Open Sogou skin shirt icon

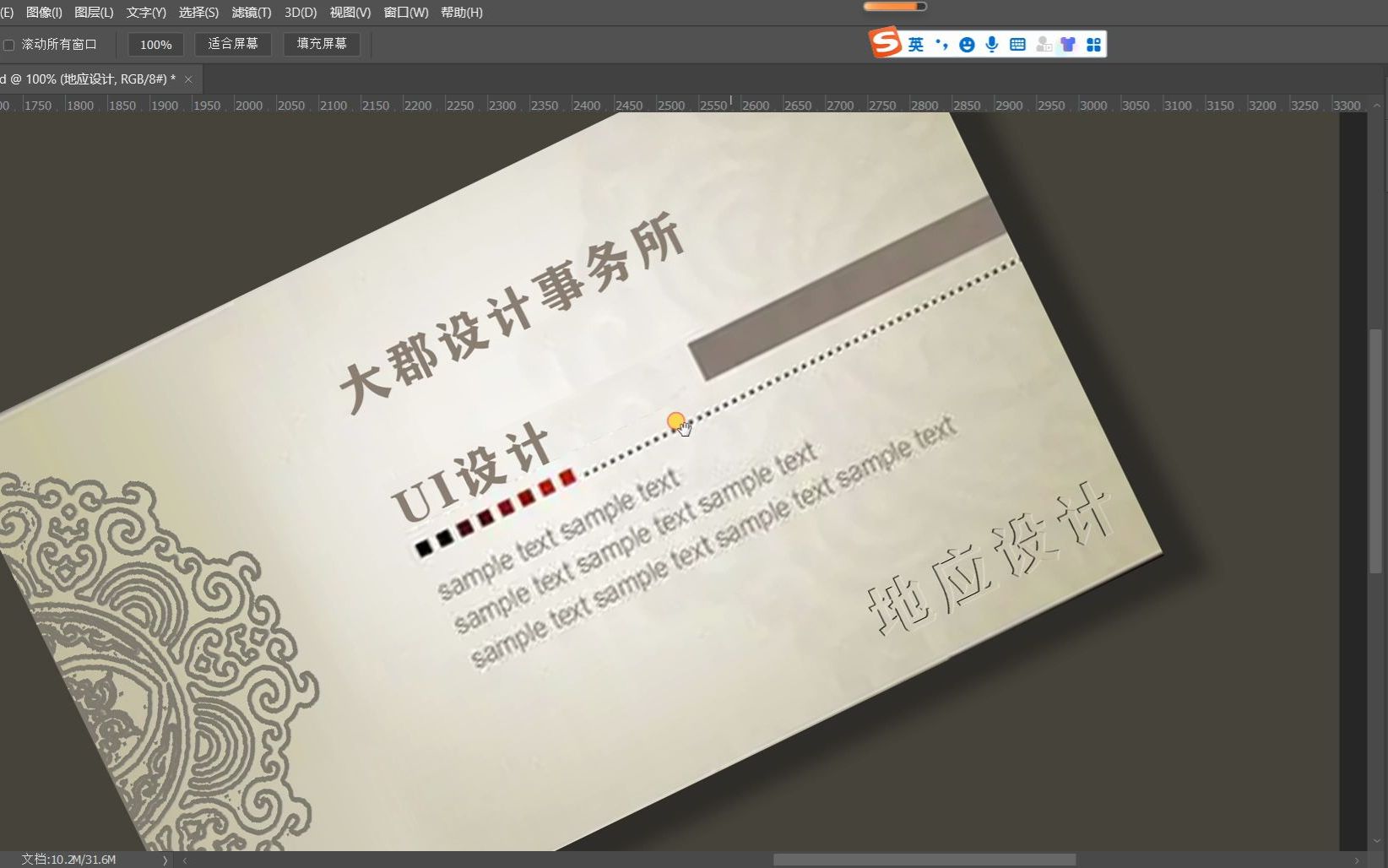[x=1068, y=45]
